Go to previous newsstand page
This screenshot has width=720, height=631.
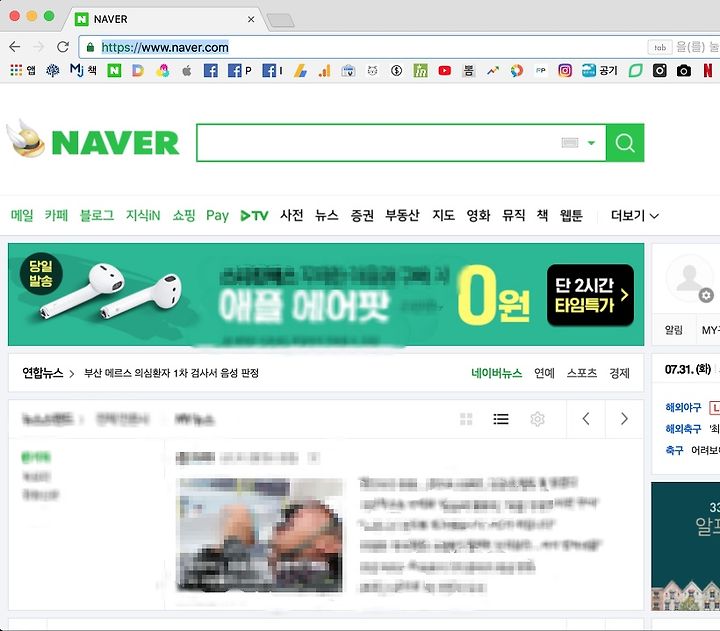pos(586,419)
